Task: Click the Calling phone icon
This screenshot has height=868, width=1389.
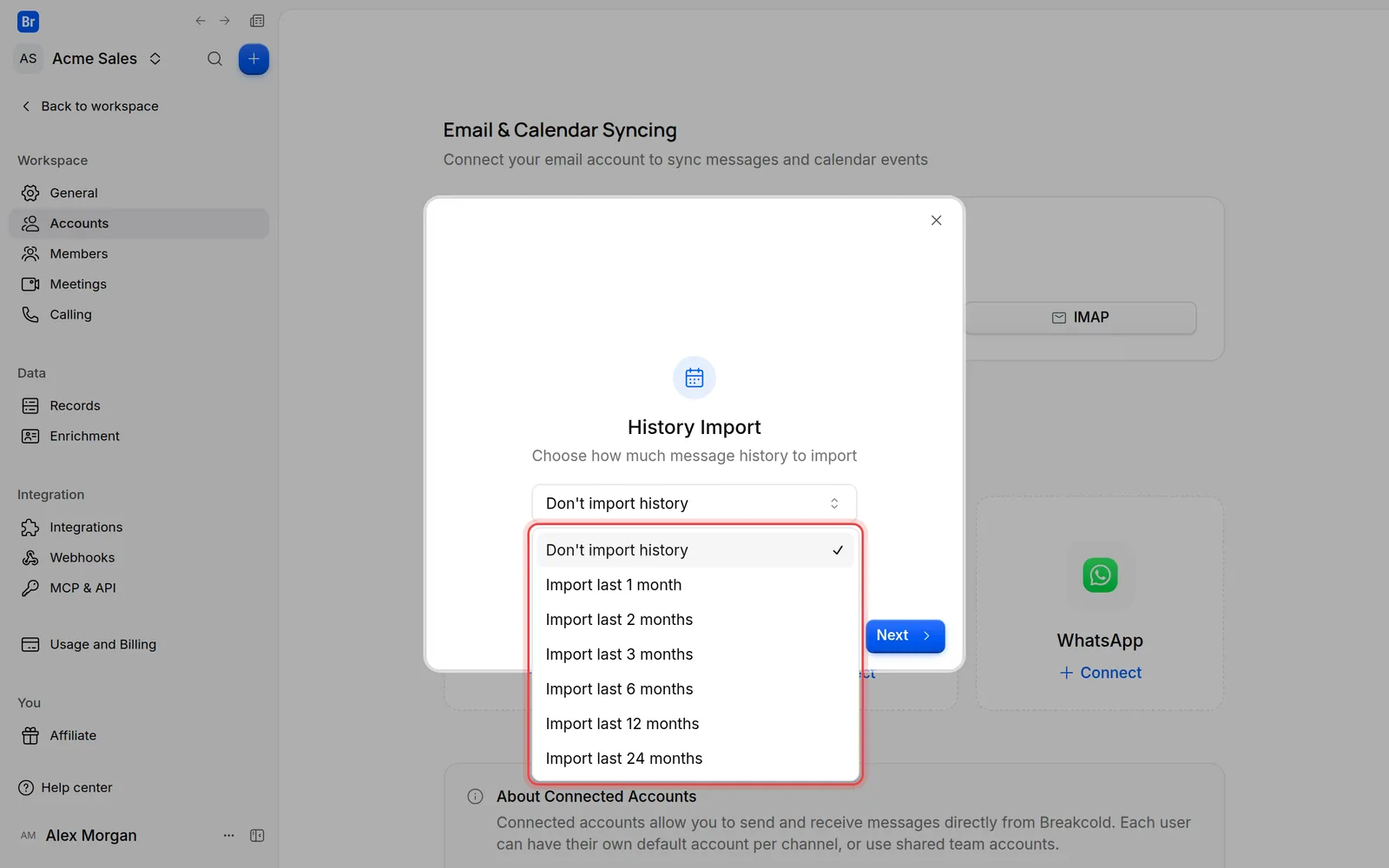Action: 30,314
